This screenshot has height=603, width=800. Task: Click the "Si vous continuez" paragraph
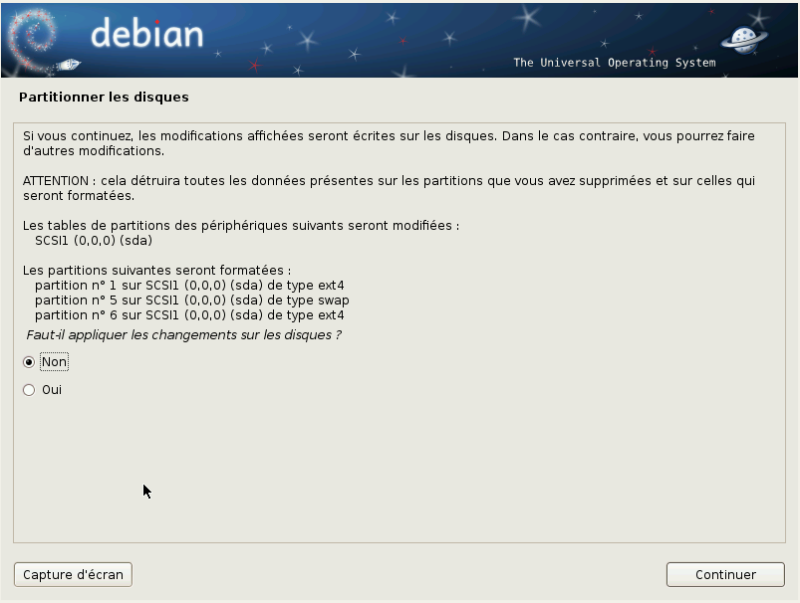coord(389,143)
